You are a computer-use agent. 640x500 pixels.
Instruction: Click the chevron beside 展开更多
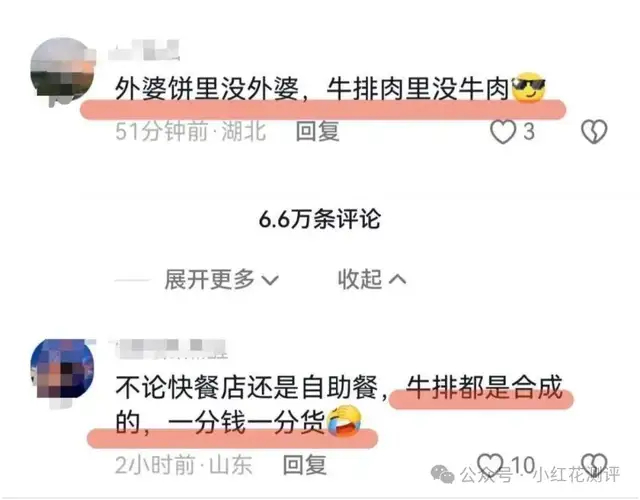coord(270,280)
